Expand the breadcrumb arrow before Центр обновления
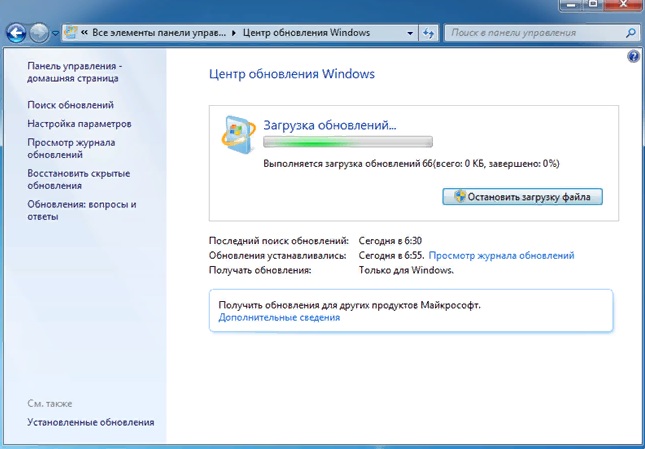 point(234,33)
